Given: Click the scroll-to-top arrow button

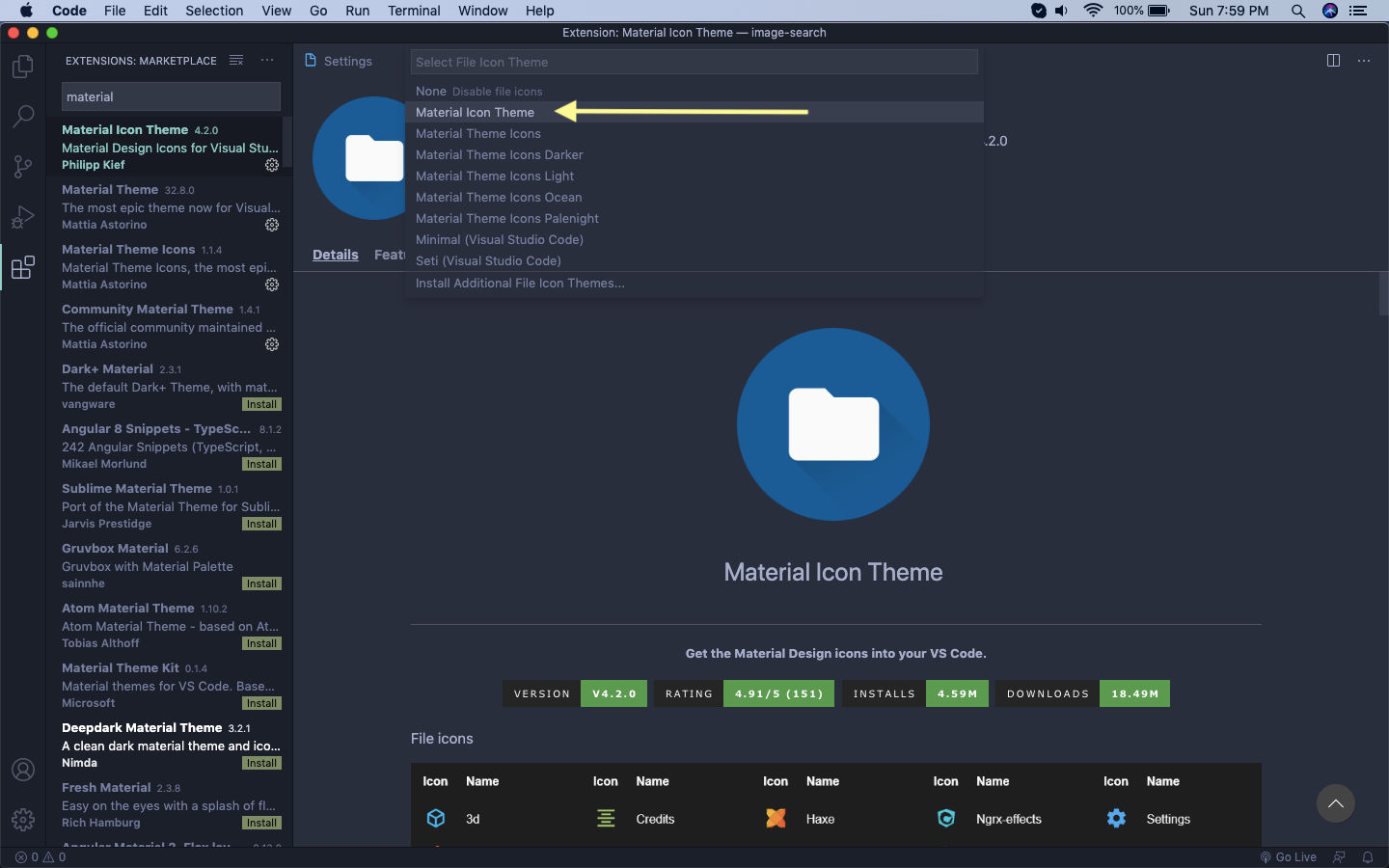Looking at the screenshot, I should pos(1336,803).
